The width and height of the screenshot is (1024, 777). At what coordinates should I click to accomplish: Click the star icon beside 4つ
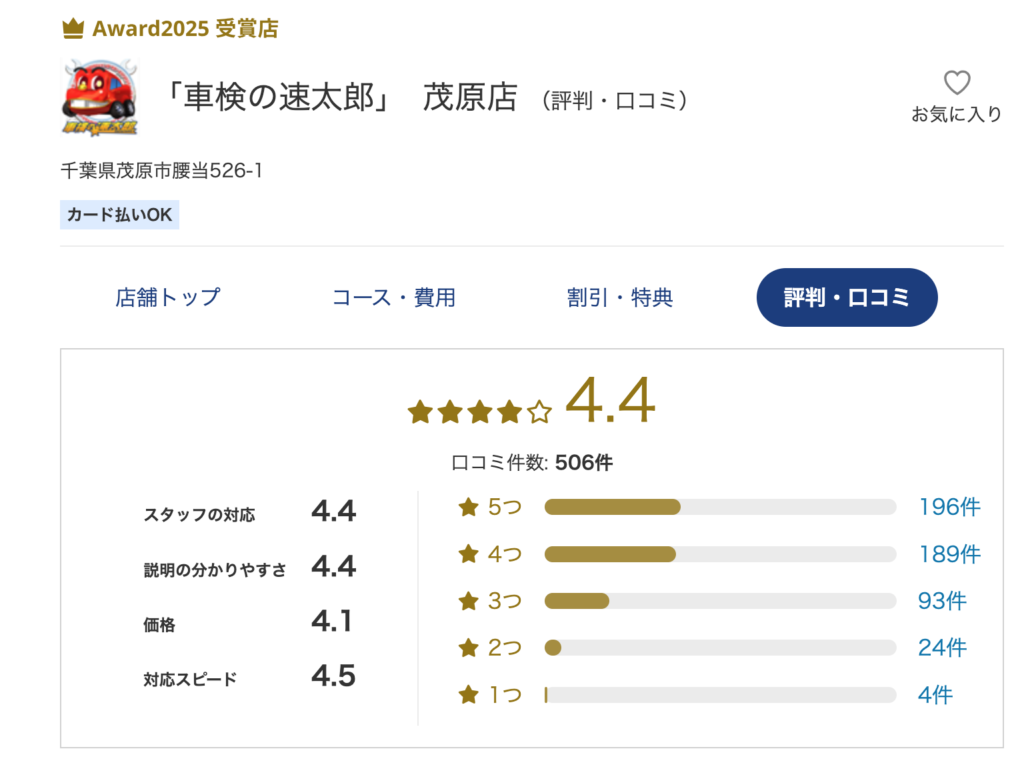(x=468, y=554)
